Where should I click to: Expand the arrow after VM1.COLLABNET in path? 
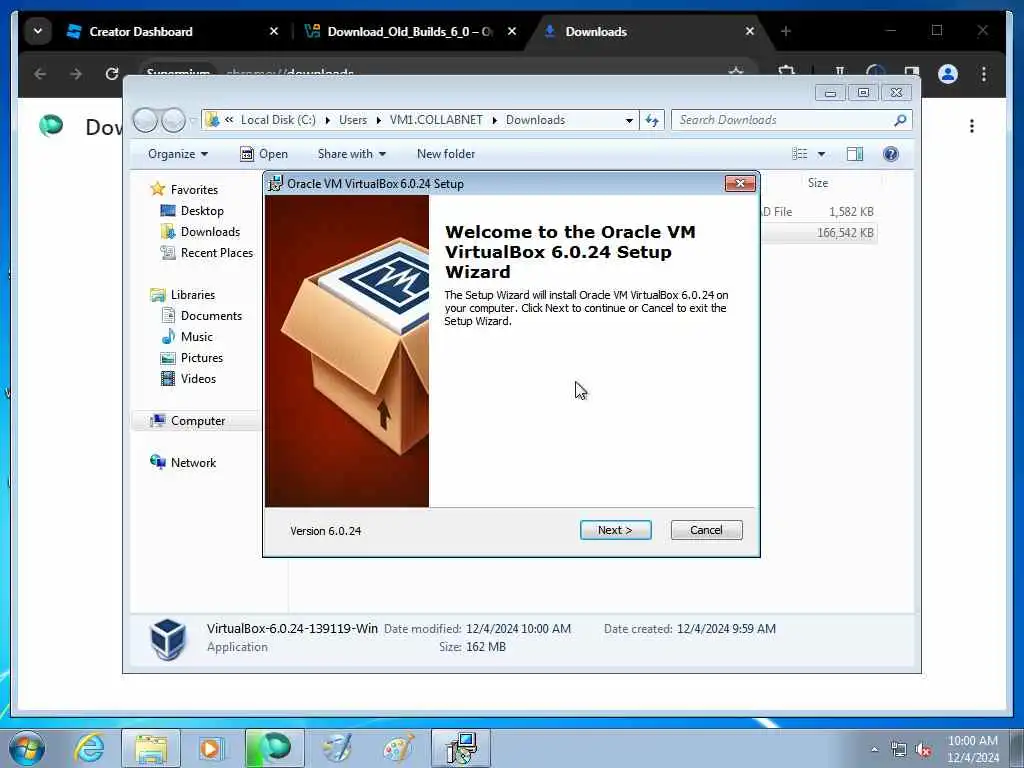coord(494,120)
